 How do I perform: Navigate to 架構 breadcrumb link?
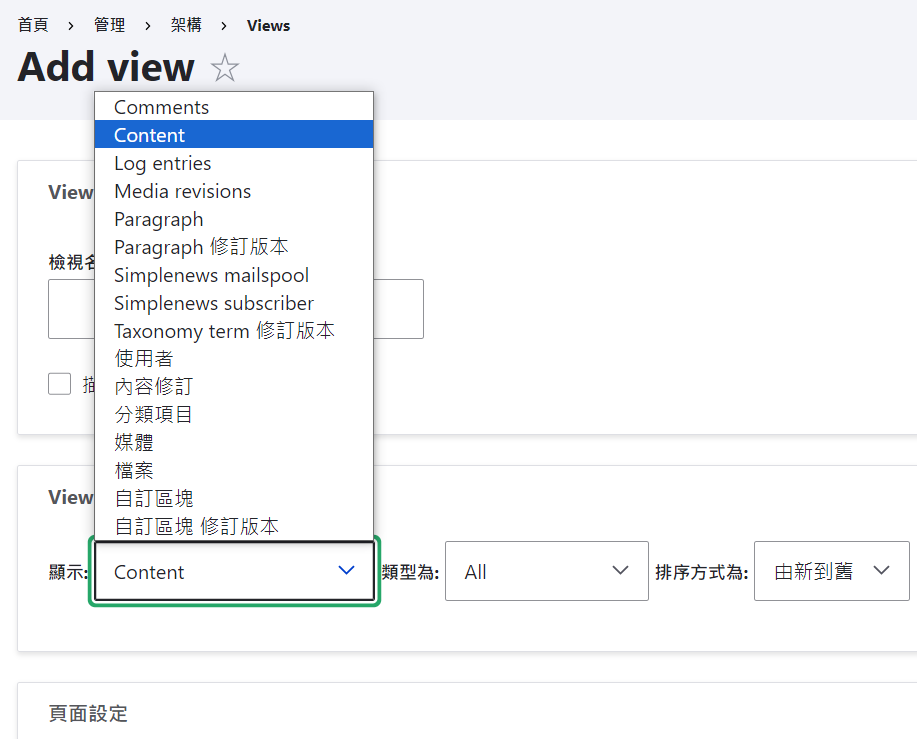point(185,25)
